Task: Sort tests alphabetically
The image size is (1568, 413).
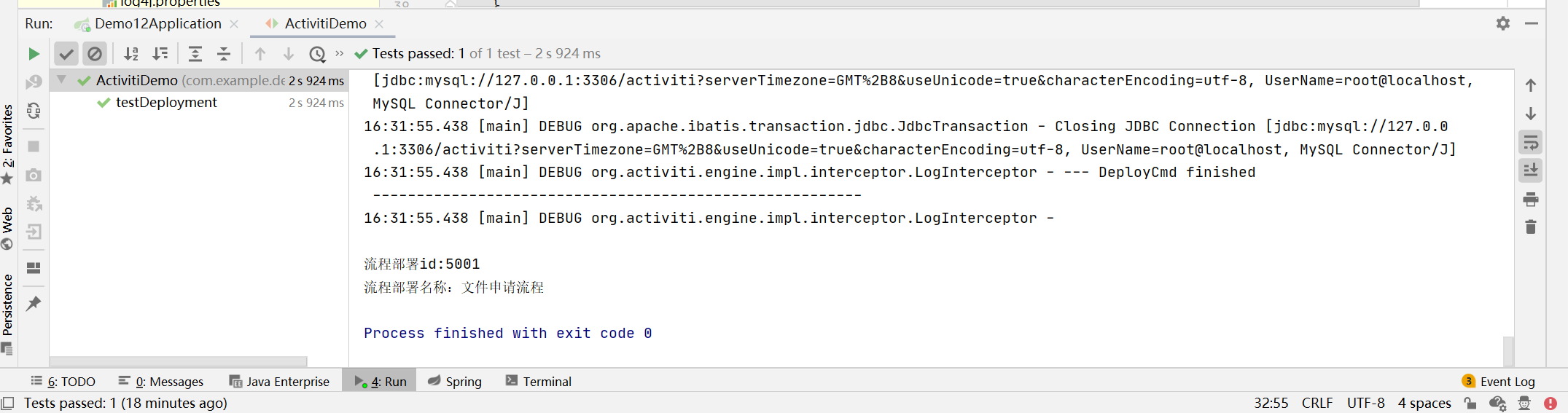Action: (131, 54)
